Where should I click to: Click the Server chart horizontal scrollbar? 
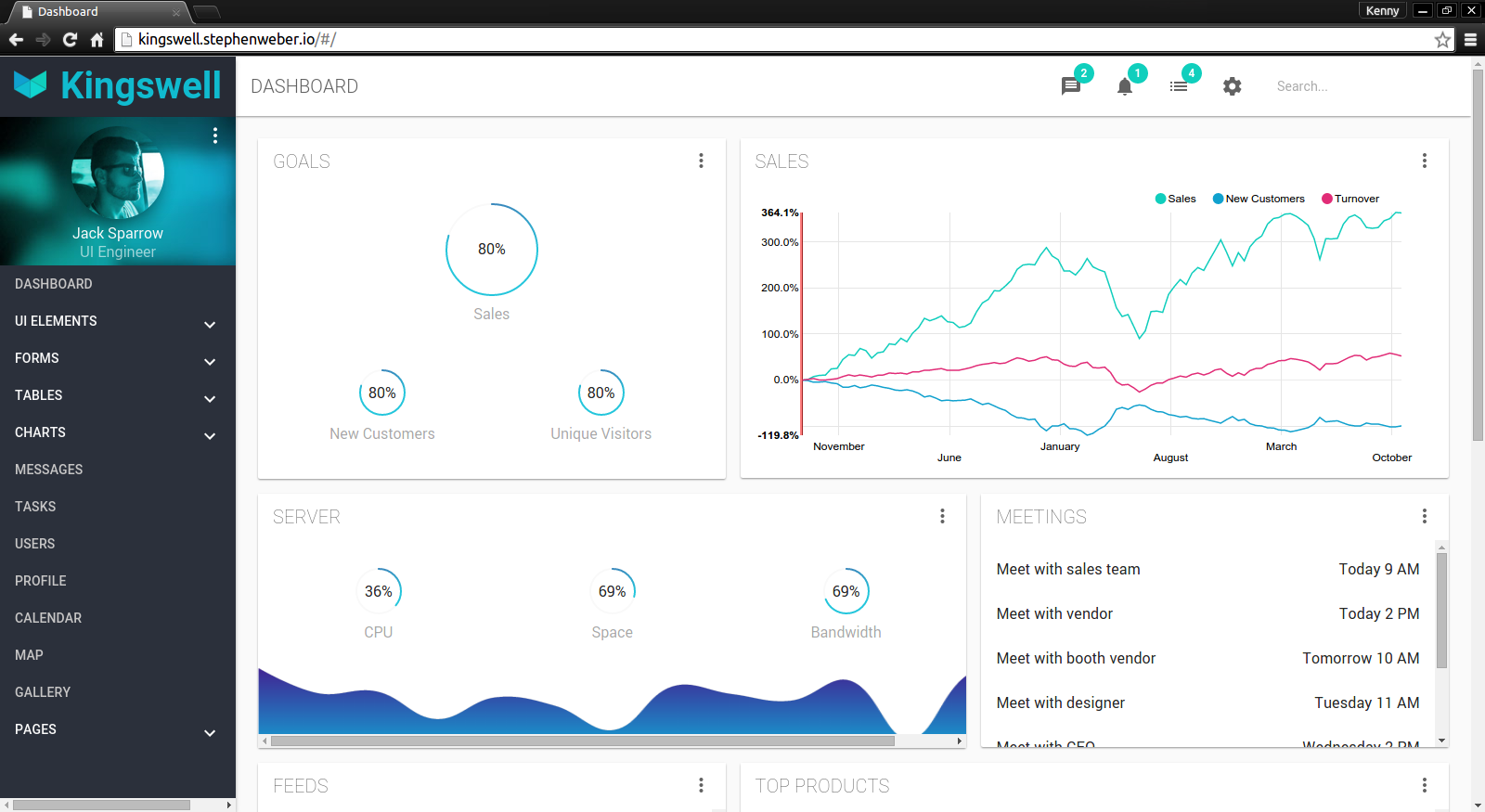coord(583,741)
